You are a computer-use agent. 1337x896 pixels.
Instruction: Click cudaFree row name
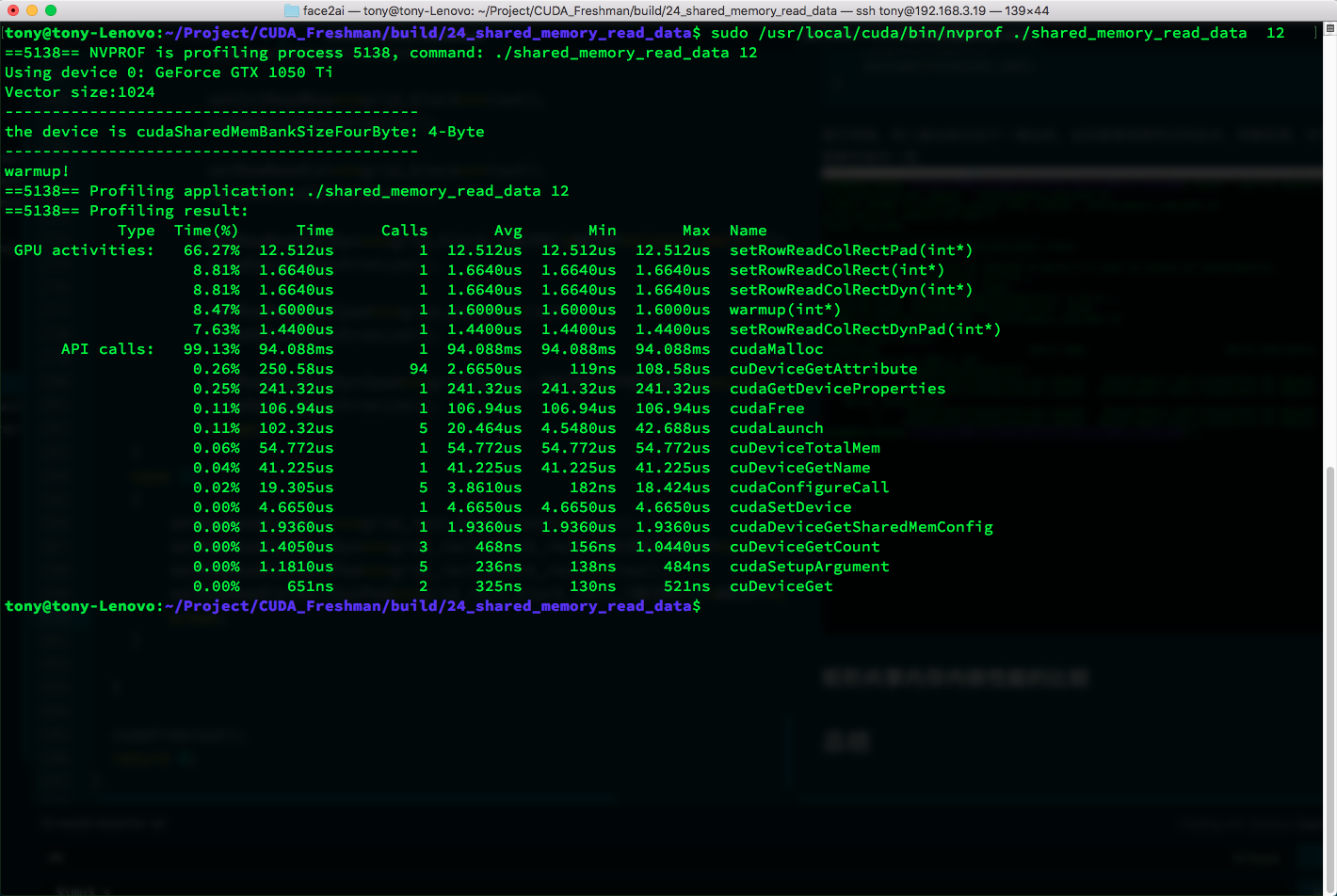point(766,408)
